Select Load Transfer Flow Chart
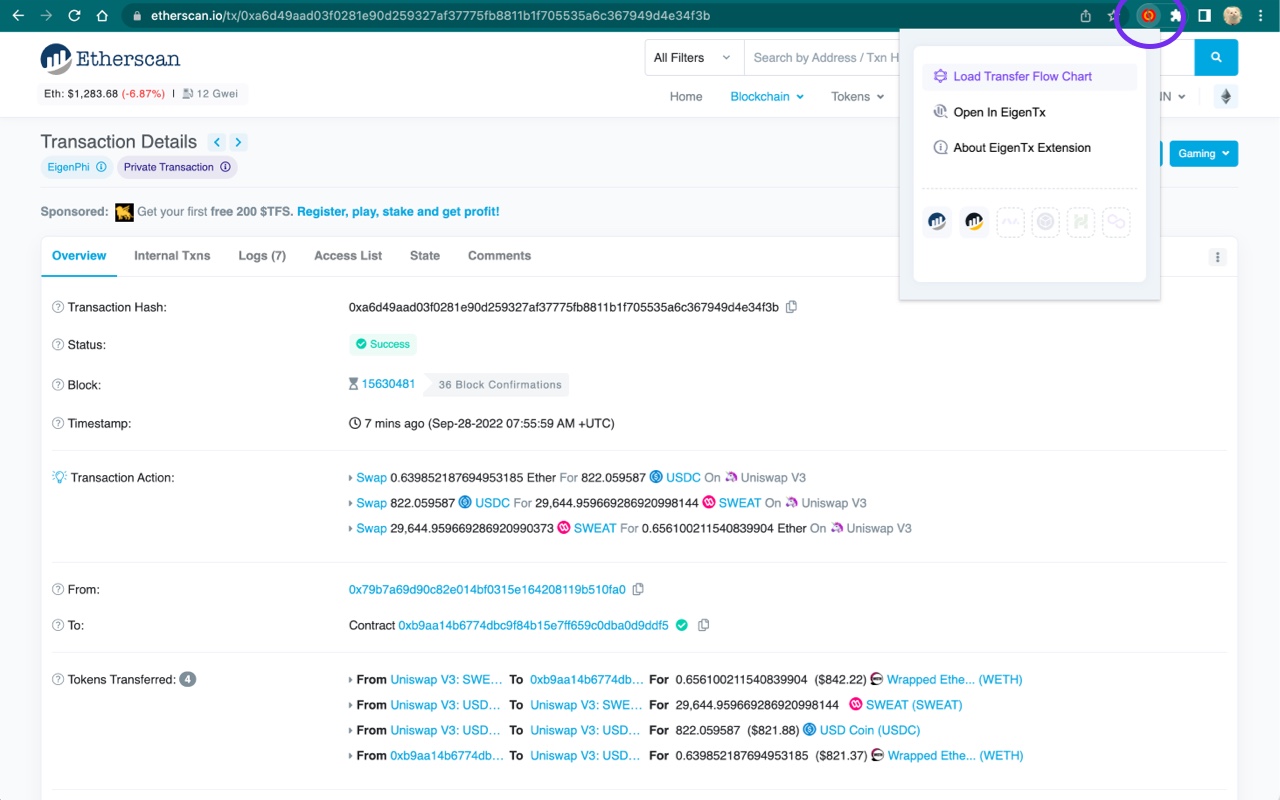The height and width of the screenshot is (800, 1280). [1022, 77]
